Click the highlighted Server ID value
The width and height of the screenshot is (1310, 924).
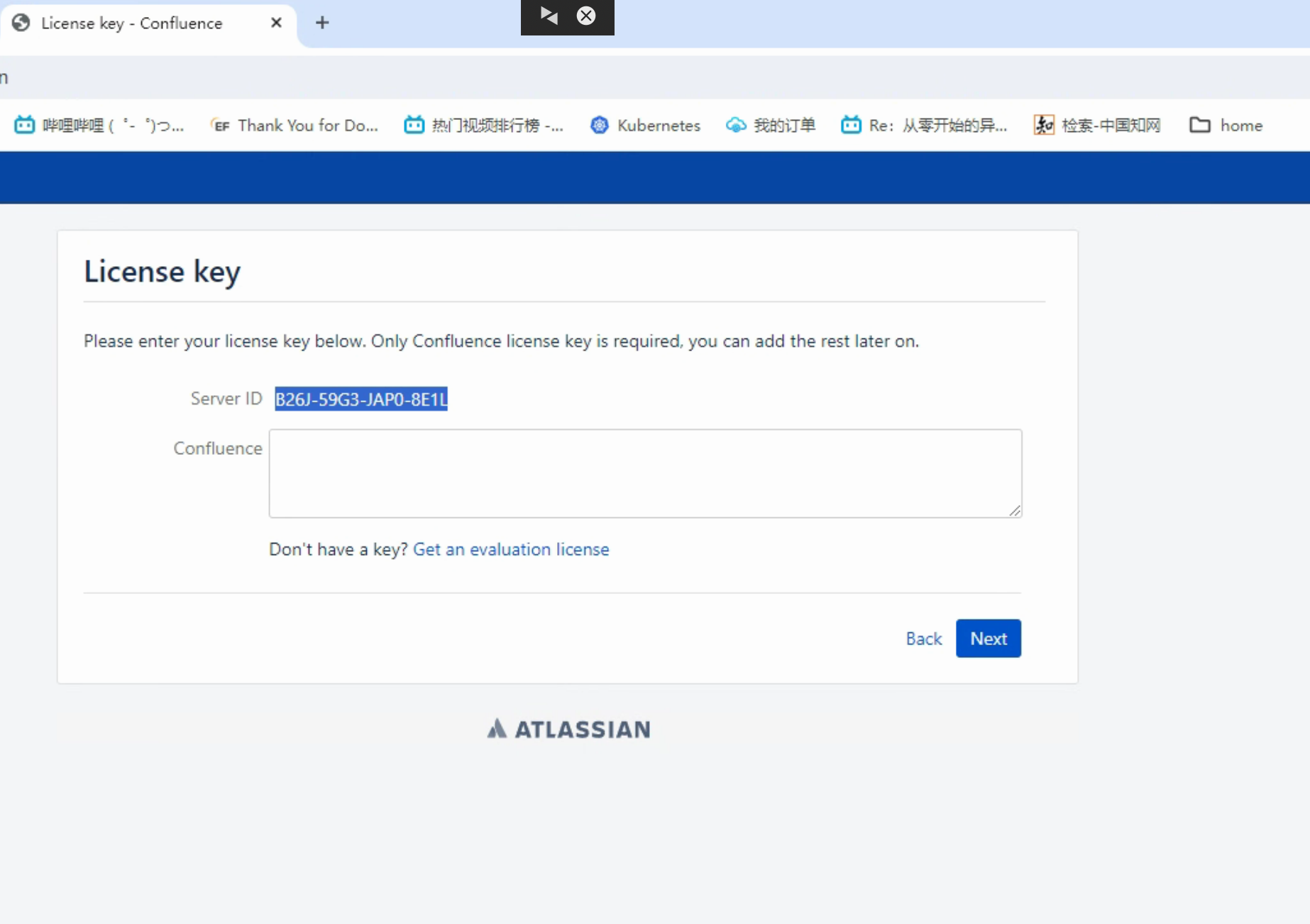coord(361,399)
